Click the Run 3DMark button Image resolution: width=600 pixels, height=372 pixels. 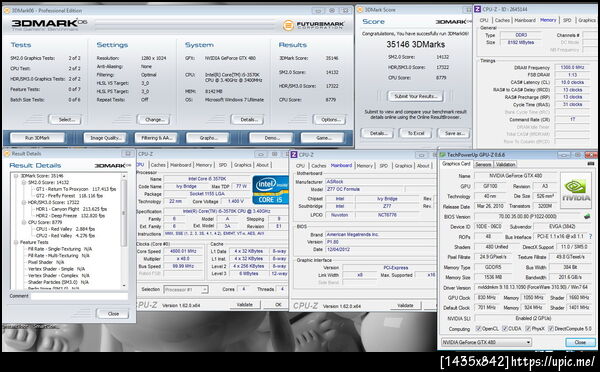tap(37, 138)
